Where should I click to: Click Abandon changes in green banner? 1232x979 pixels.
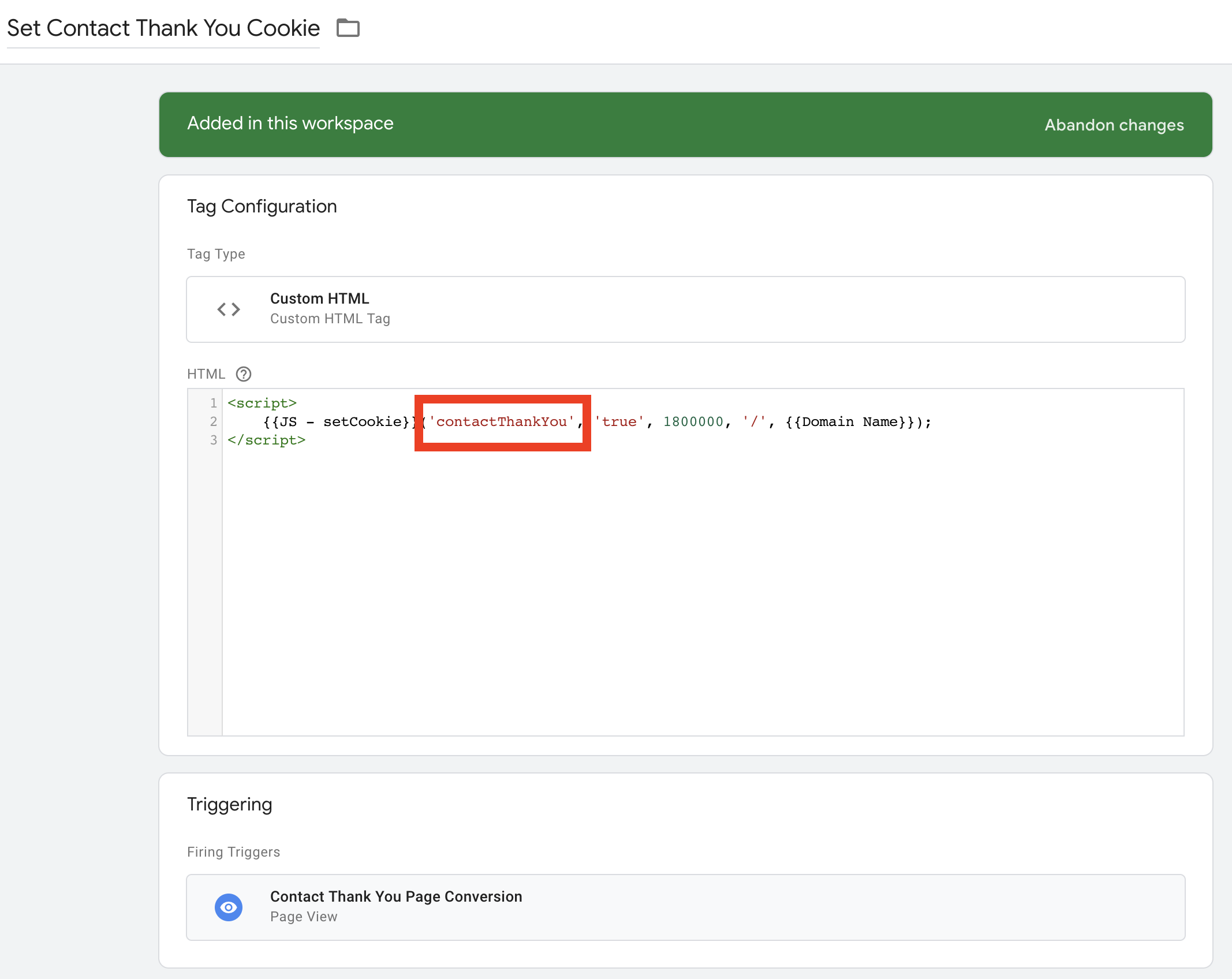click(1114, 125)
